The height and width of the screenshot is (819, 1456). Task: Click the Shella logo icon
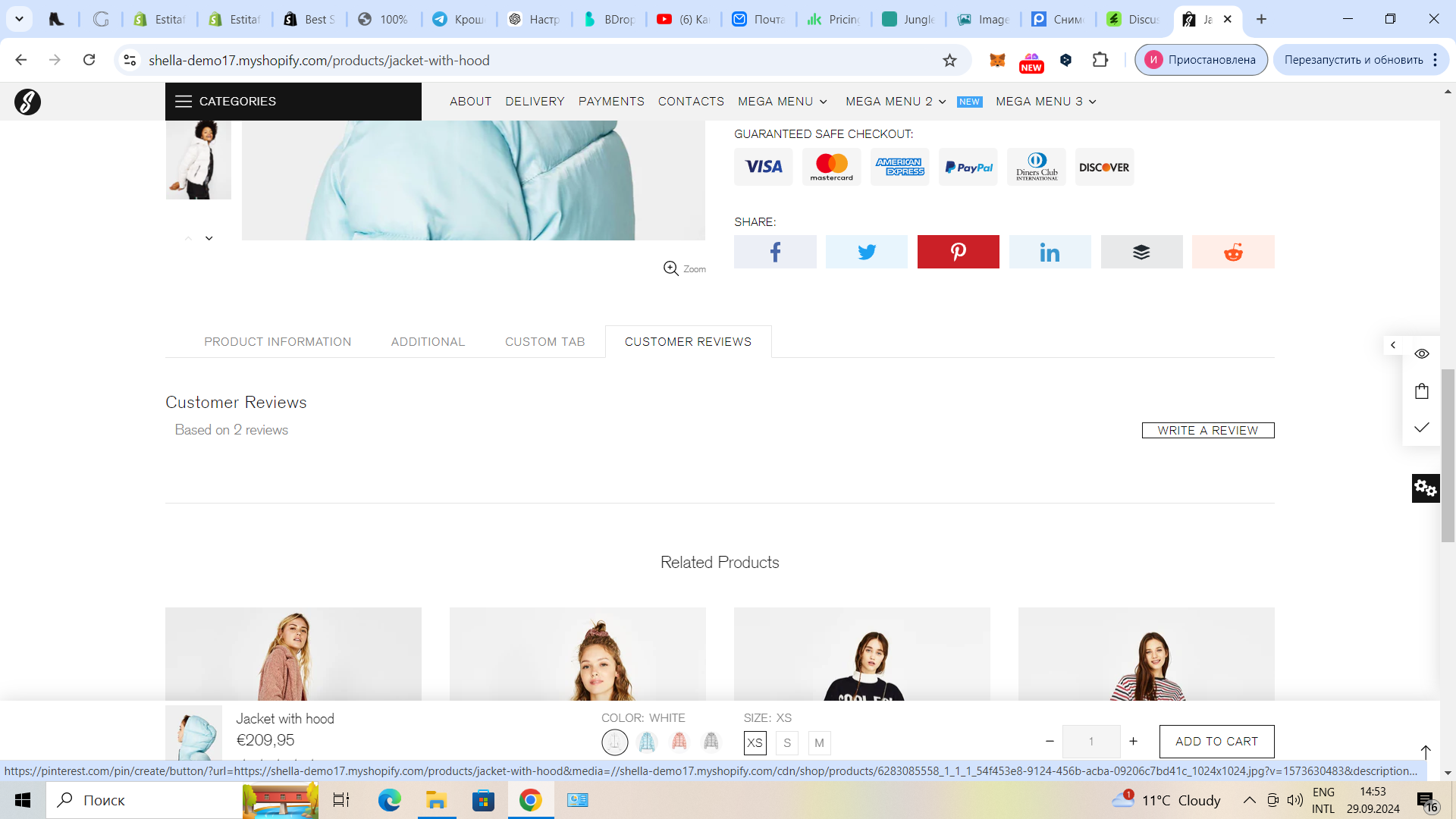coord(27,102)
